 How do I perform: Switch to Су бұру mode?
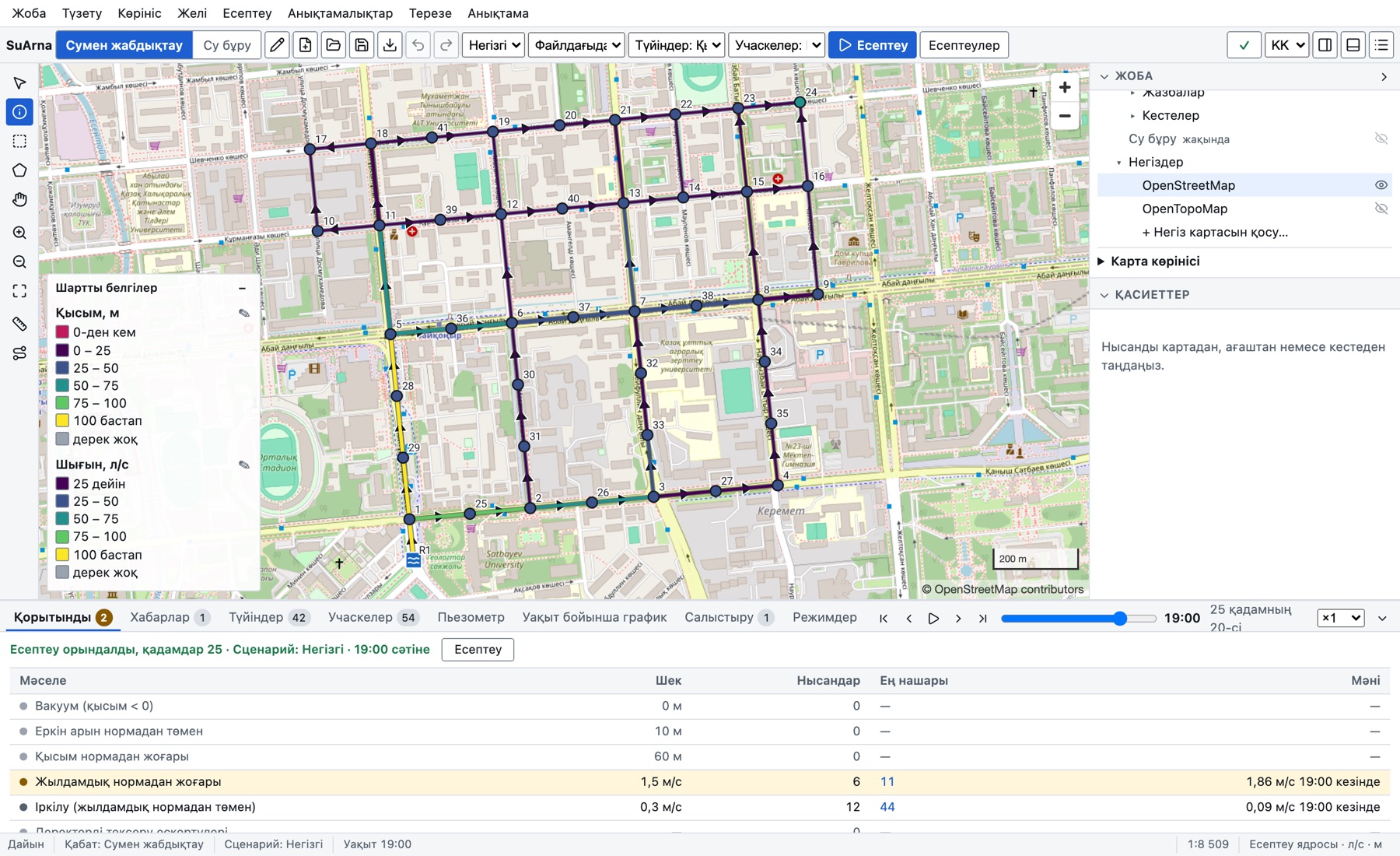227,45
